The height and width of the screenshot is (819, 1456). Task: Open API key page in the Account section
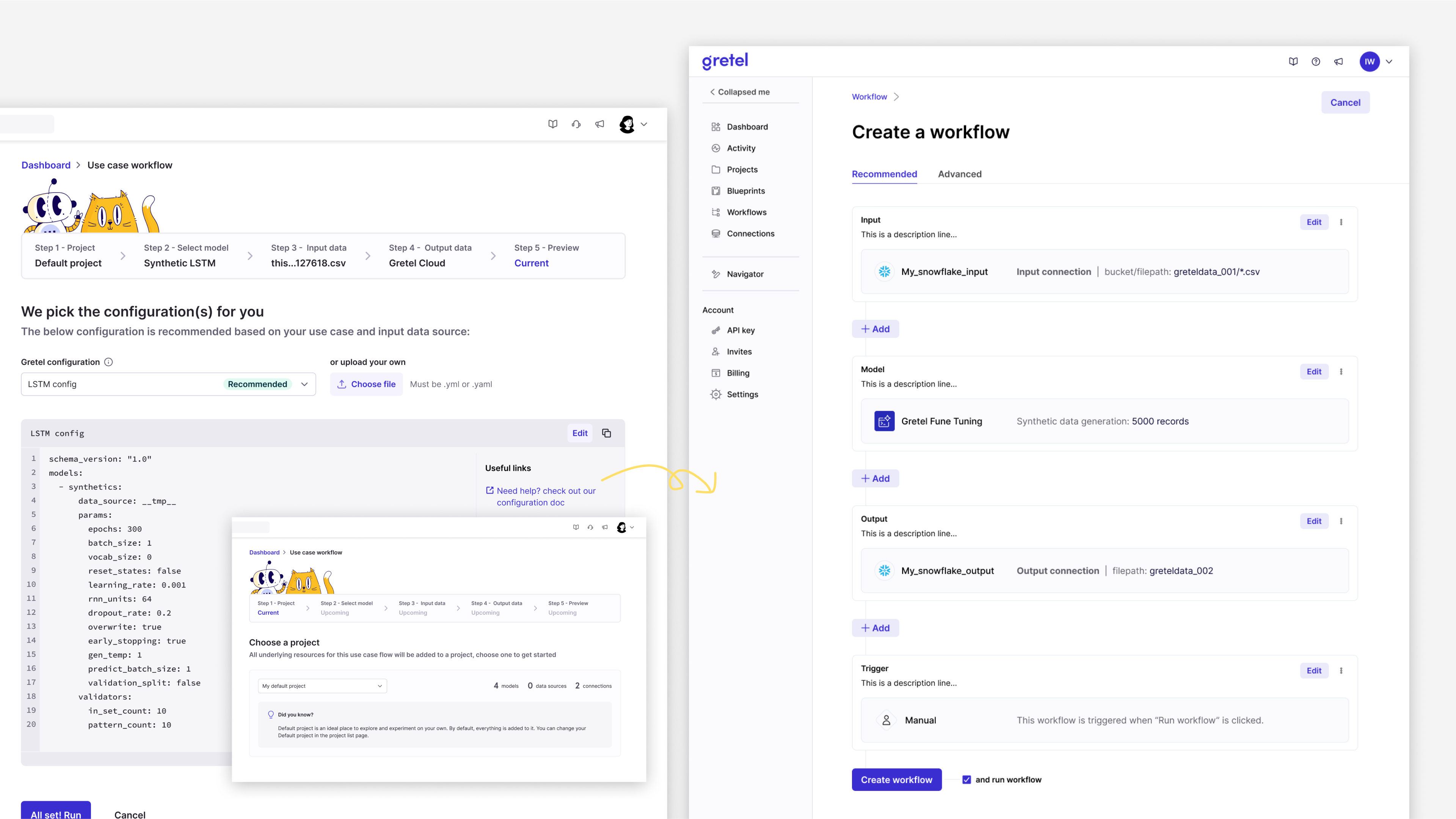tap(741, 330)
